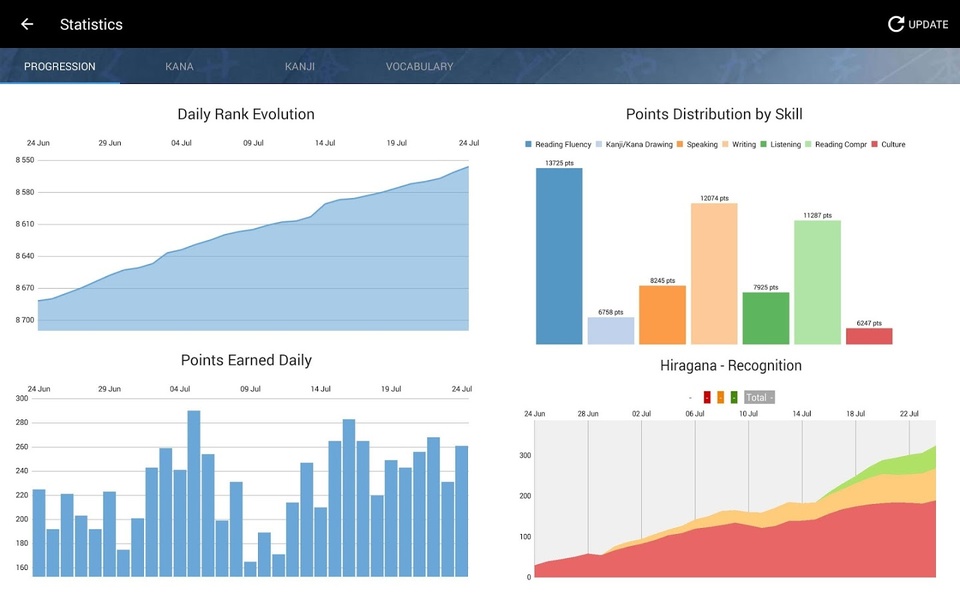The image size is (960, 600).
Task: Click the '8 550' axis label in rank chart
Action: point(25,160)
